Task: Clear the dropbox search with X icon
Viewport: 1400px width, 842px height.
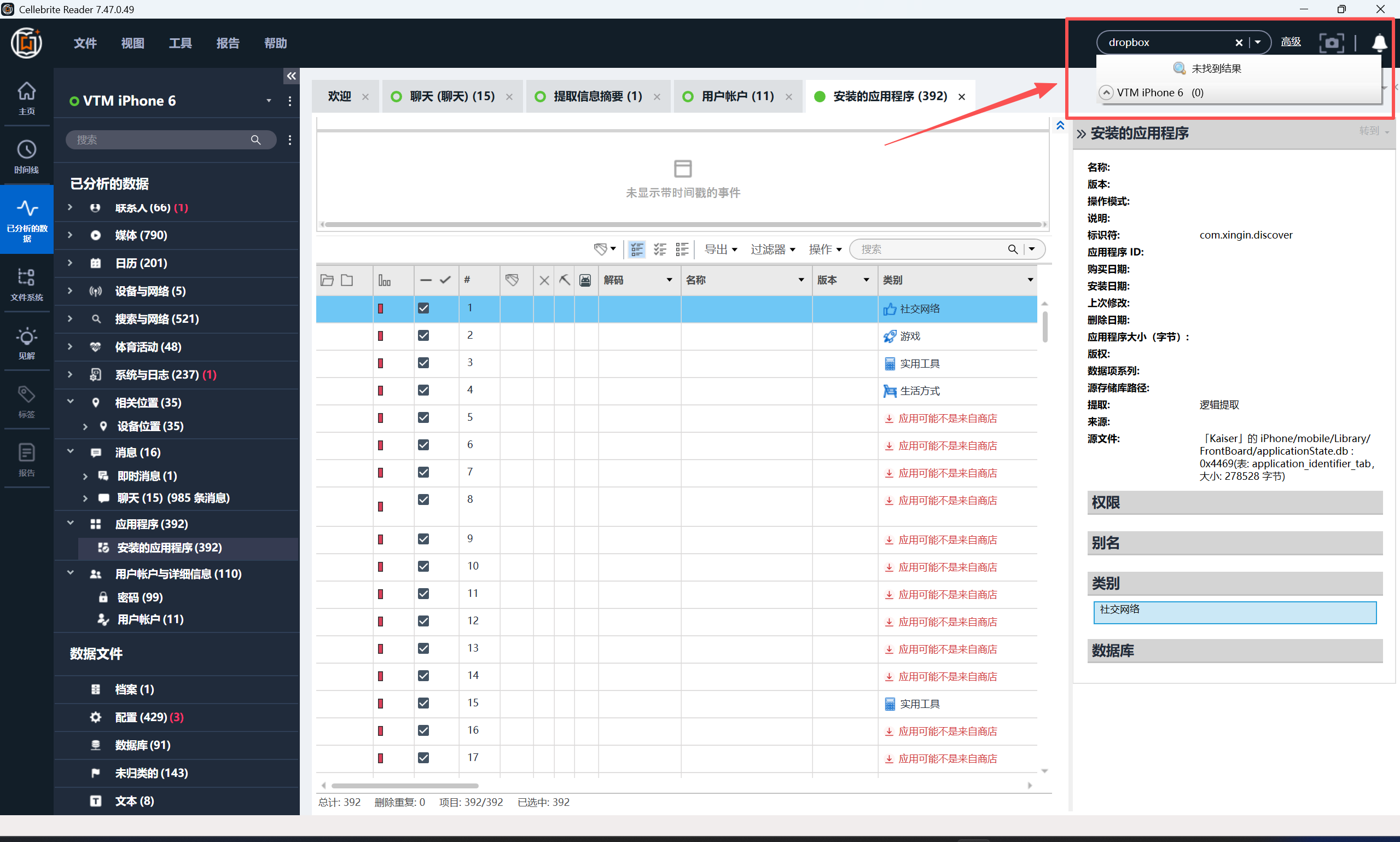Action: point(1238,43)
